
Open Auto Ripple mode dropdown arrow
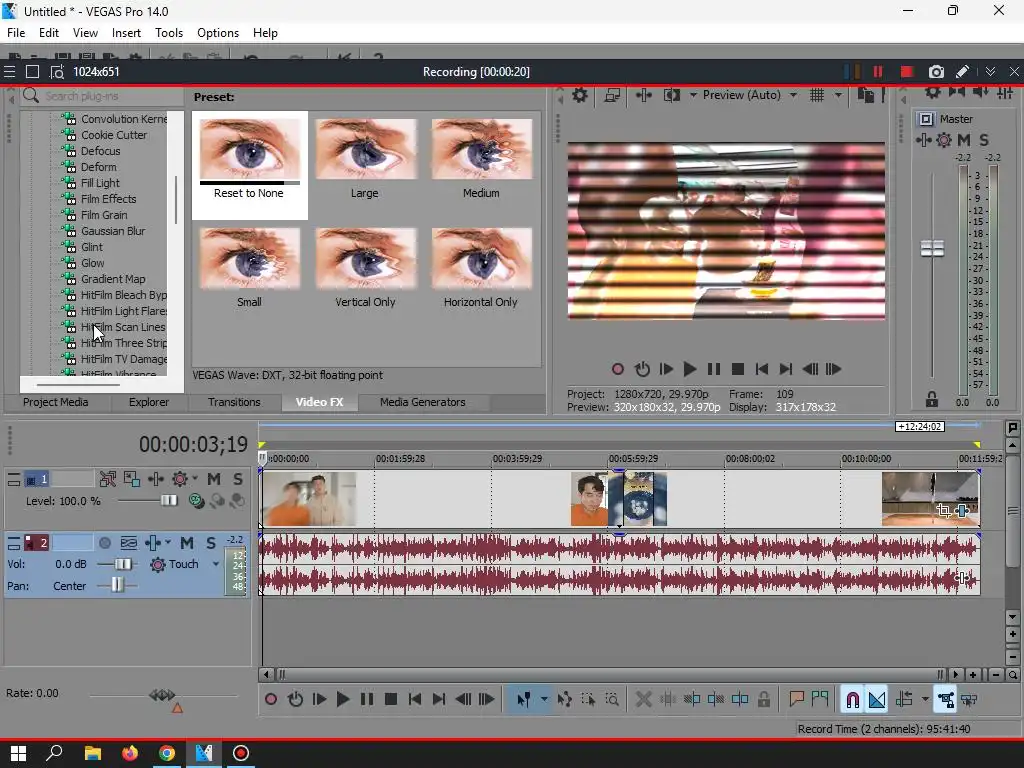coord(925,700)
